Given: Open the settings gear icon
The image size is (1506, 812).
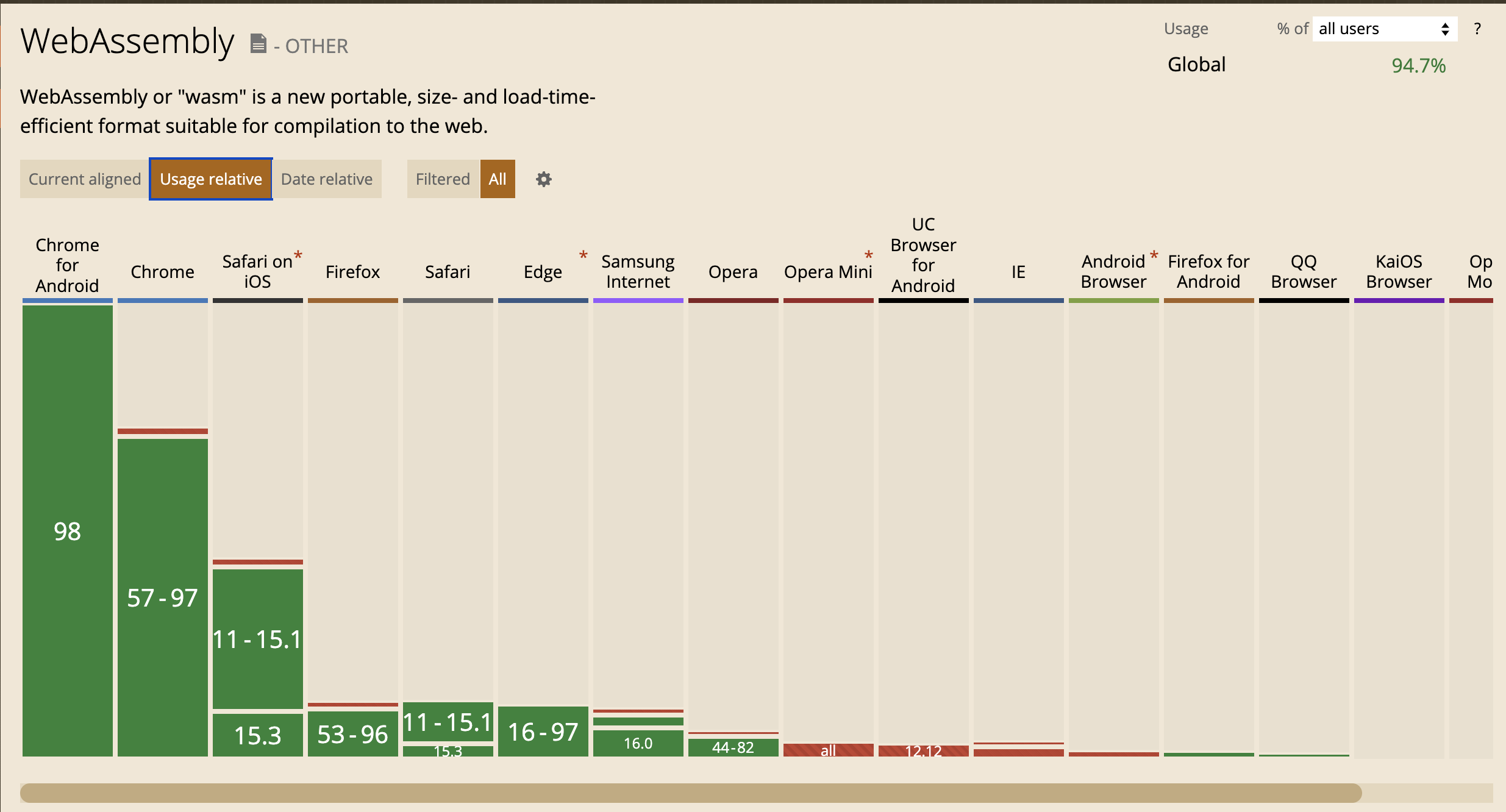Looking at the screenshot, I should tap(543, 179).
